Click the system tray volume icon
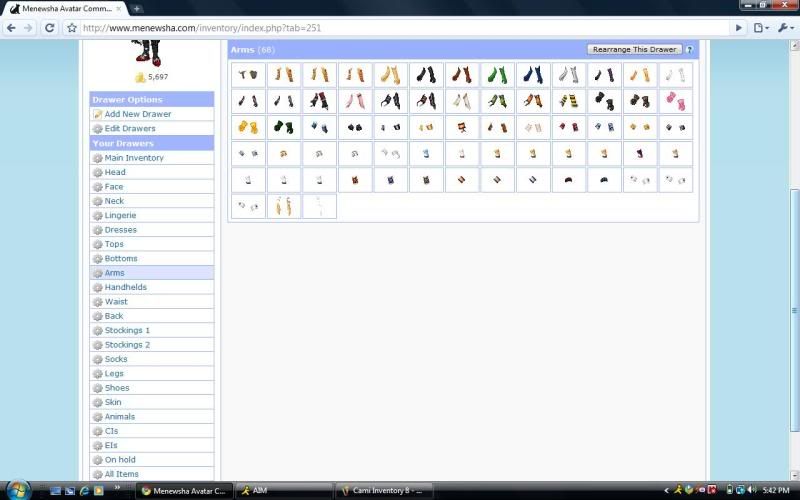 752,490
